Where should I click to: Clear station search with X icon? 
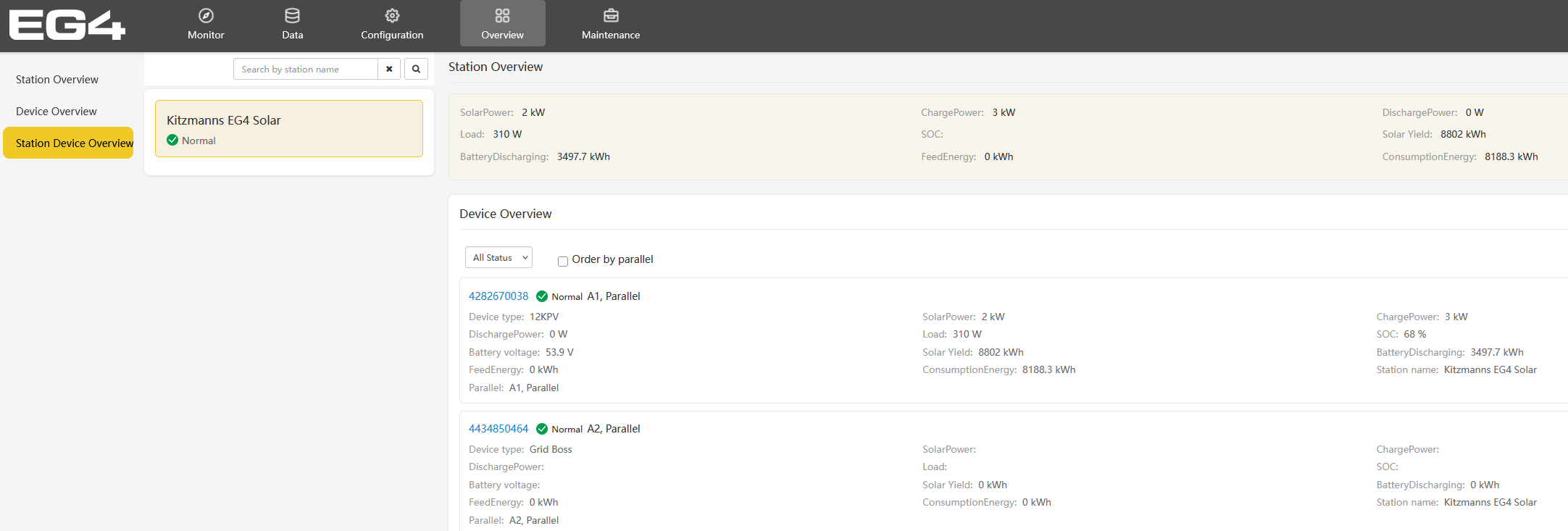coord(389,69)
